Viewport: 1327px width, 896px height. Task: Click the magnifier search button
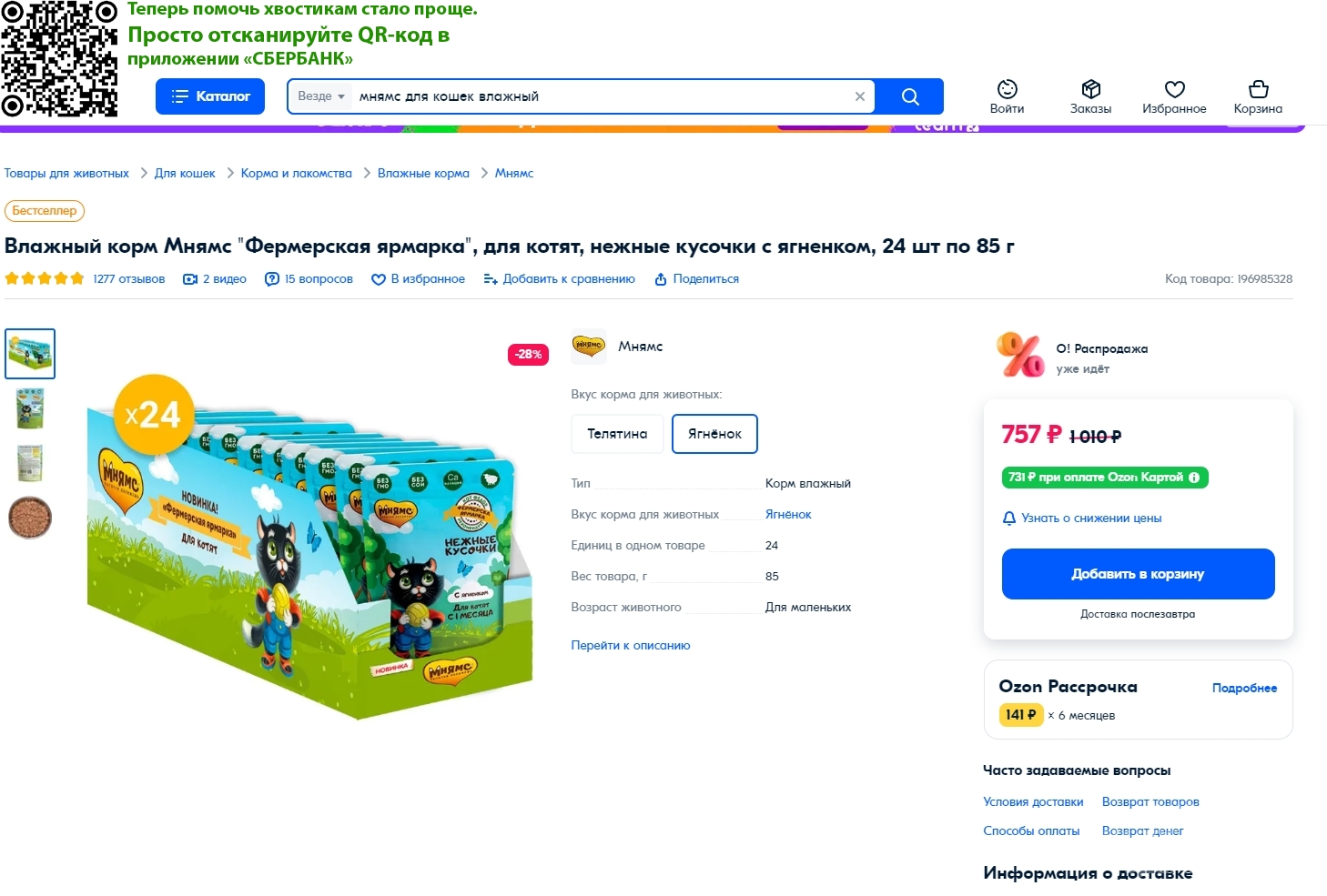point(909,96)
